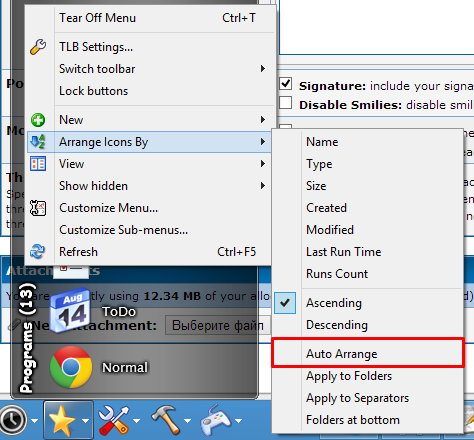Click the Customize Menu icon
The width and height of the screenshot is (474, 440).
(x=38, y=208)
